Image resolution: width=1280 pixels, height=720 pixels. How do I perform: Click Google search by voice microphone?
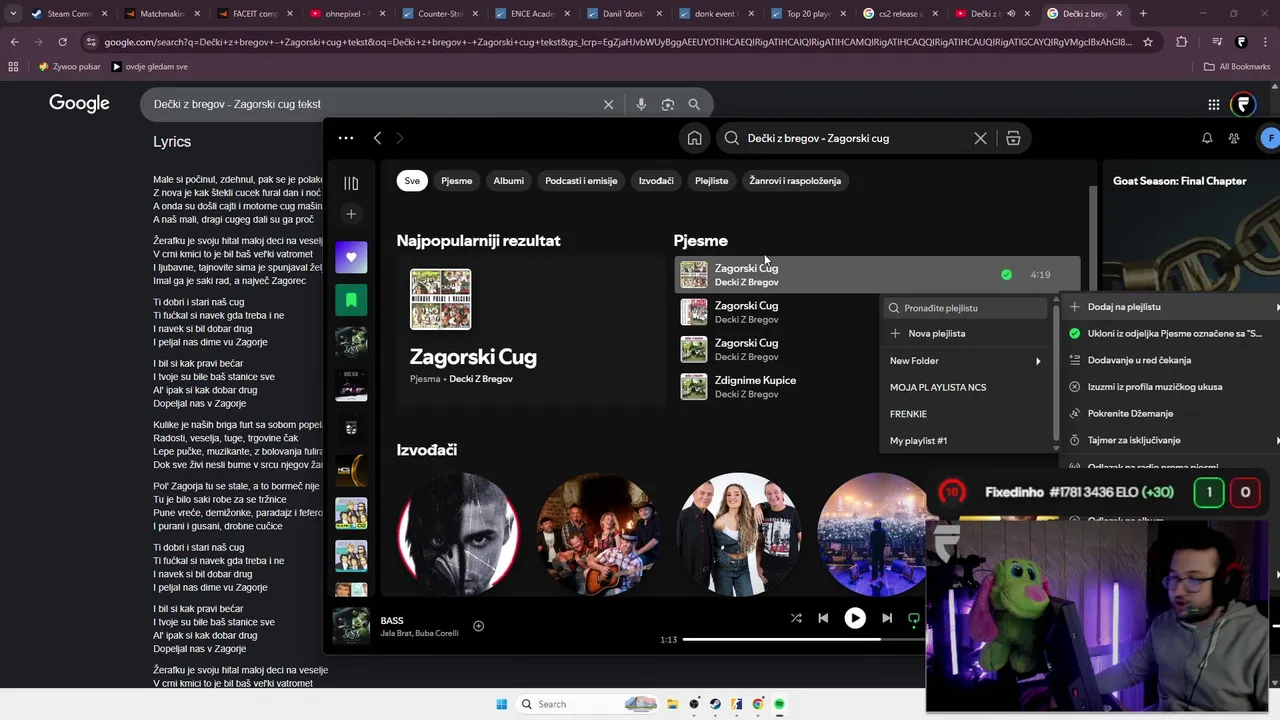tap(641, 104)
